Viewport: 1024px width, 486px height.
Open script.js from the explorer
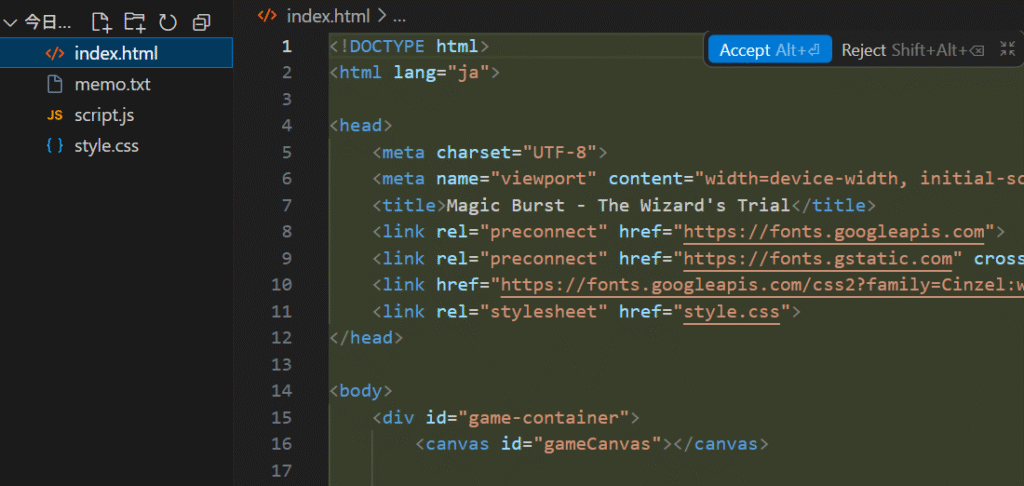click(x=104, y=115)
